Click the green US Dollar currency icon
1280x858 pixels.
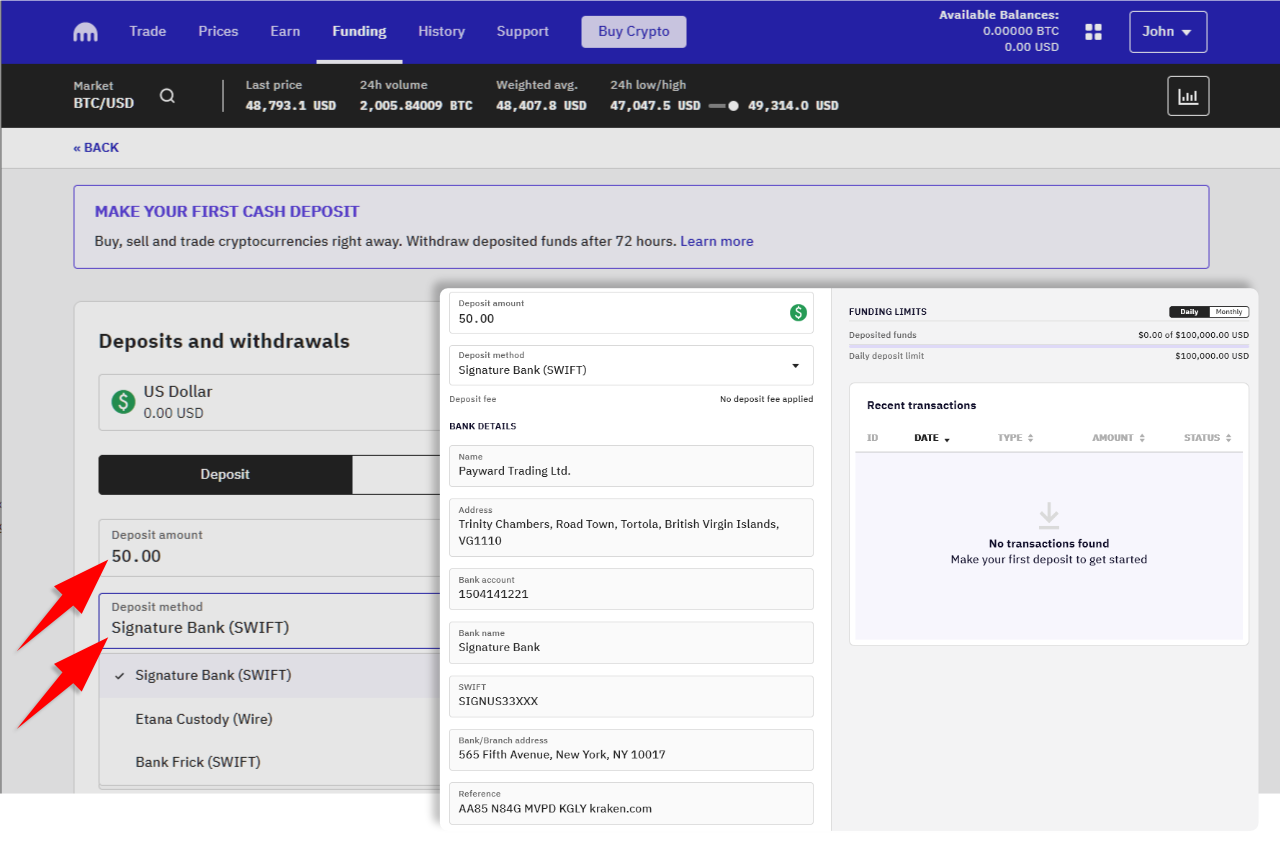tap(123, 402)
